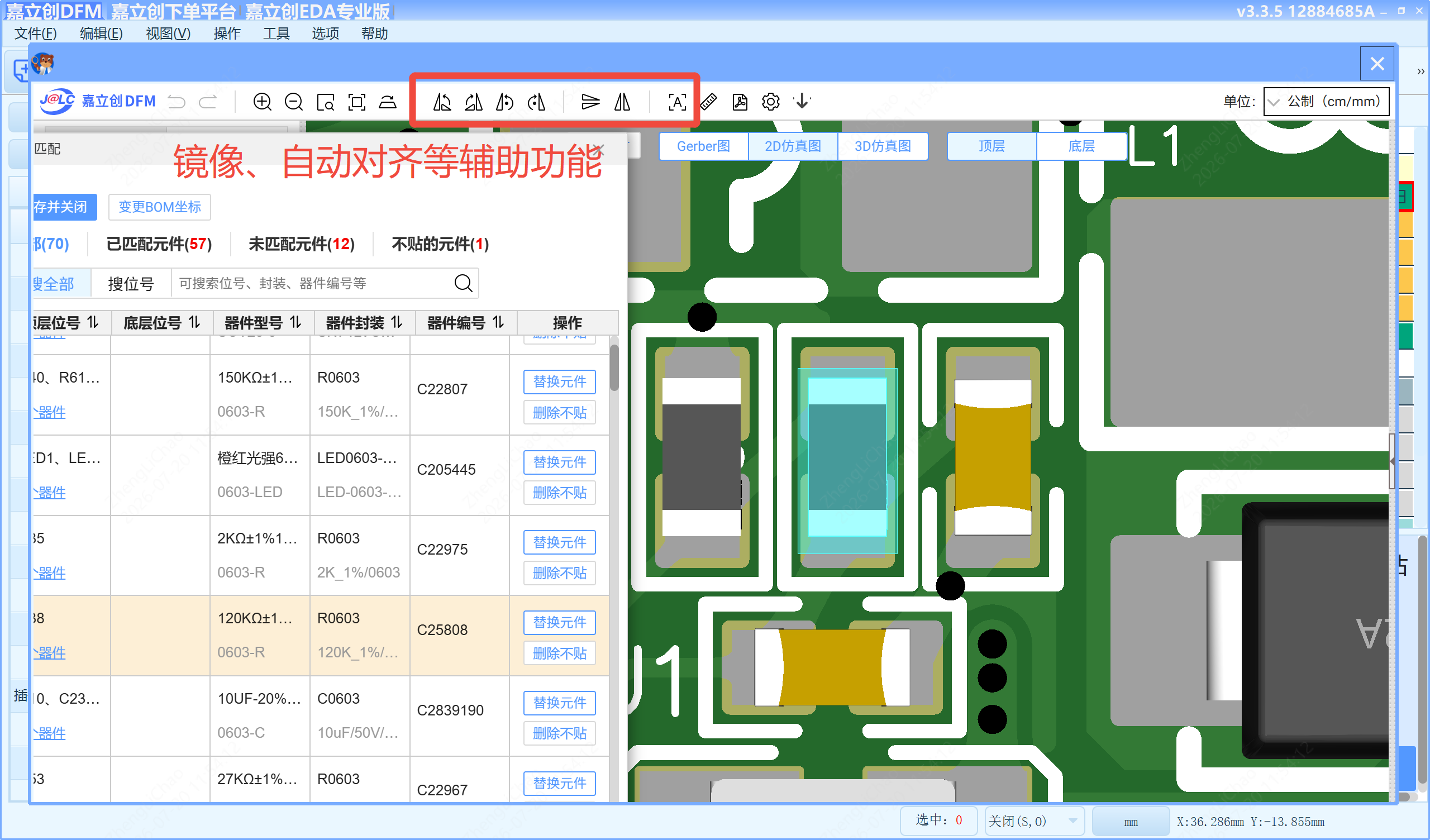Screen dimensions: 1430x840
Task: Click the 嘉立创下单平台 title link
Action: point(173,11)
